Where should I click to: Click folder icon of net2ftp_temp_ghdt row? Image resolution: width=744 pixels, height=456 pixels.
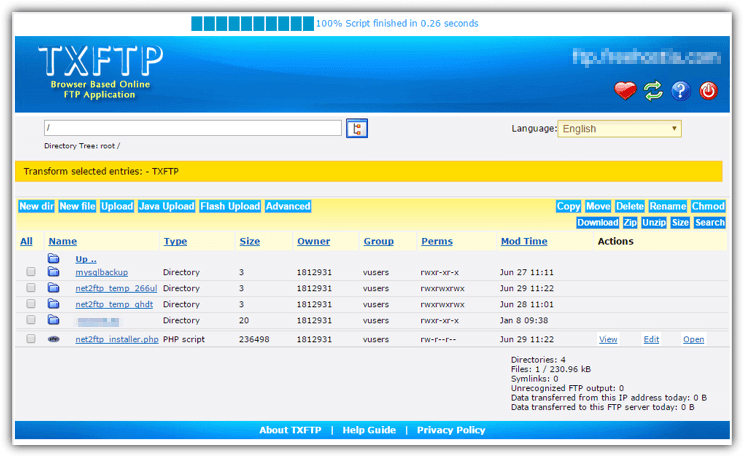point(53,304)
